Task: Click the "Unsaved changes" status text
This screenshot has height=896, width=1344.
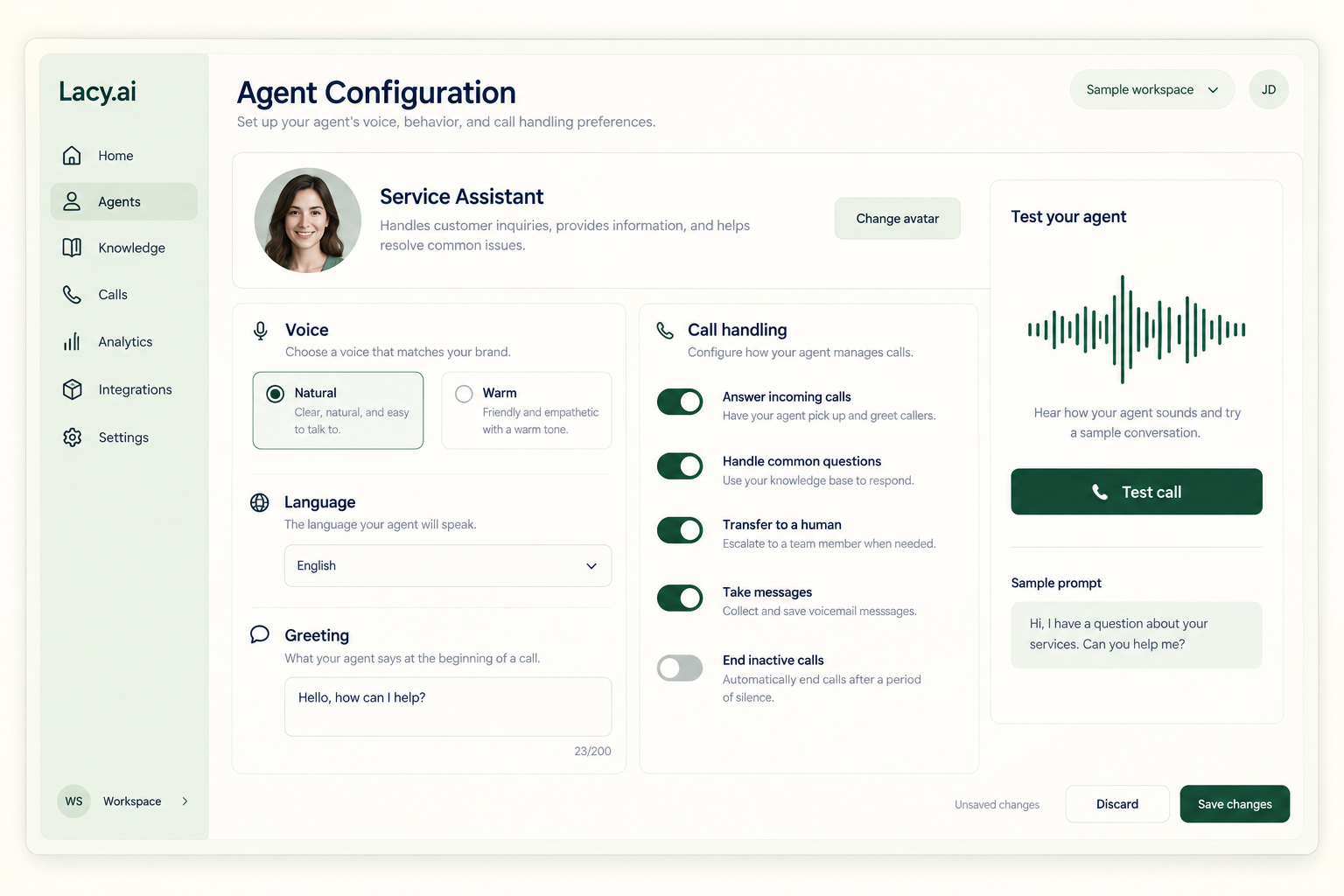Action: click(997, 805)
